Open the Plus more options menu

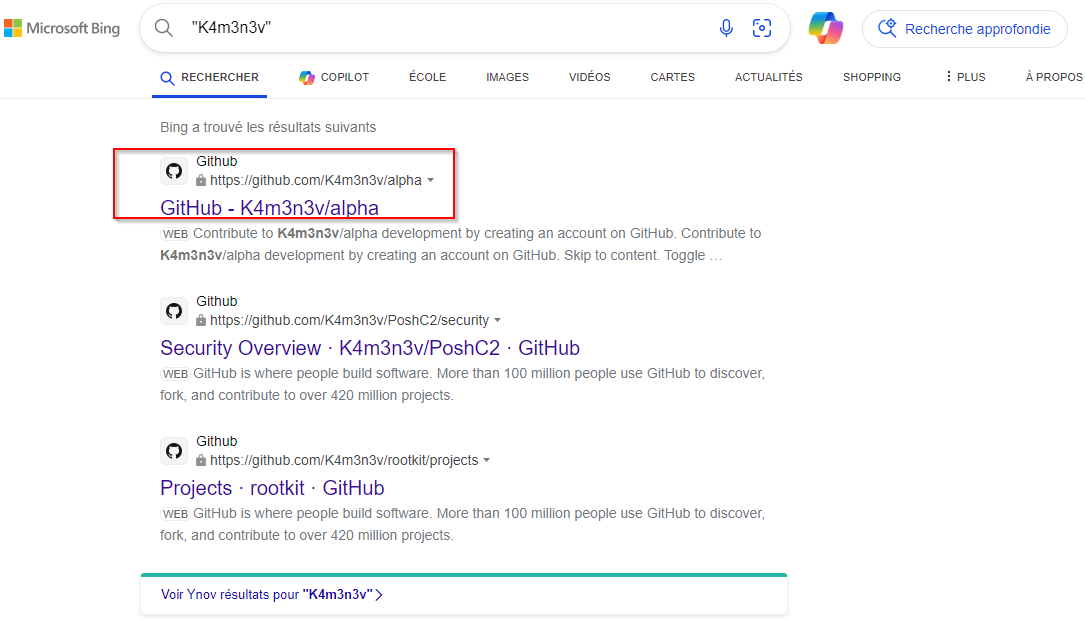[964, 77]
